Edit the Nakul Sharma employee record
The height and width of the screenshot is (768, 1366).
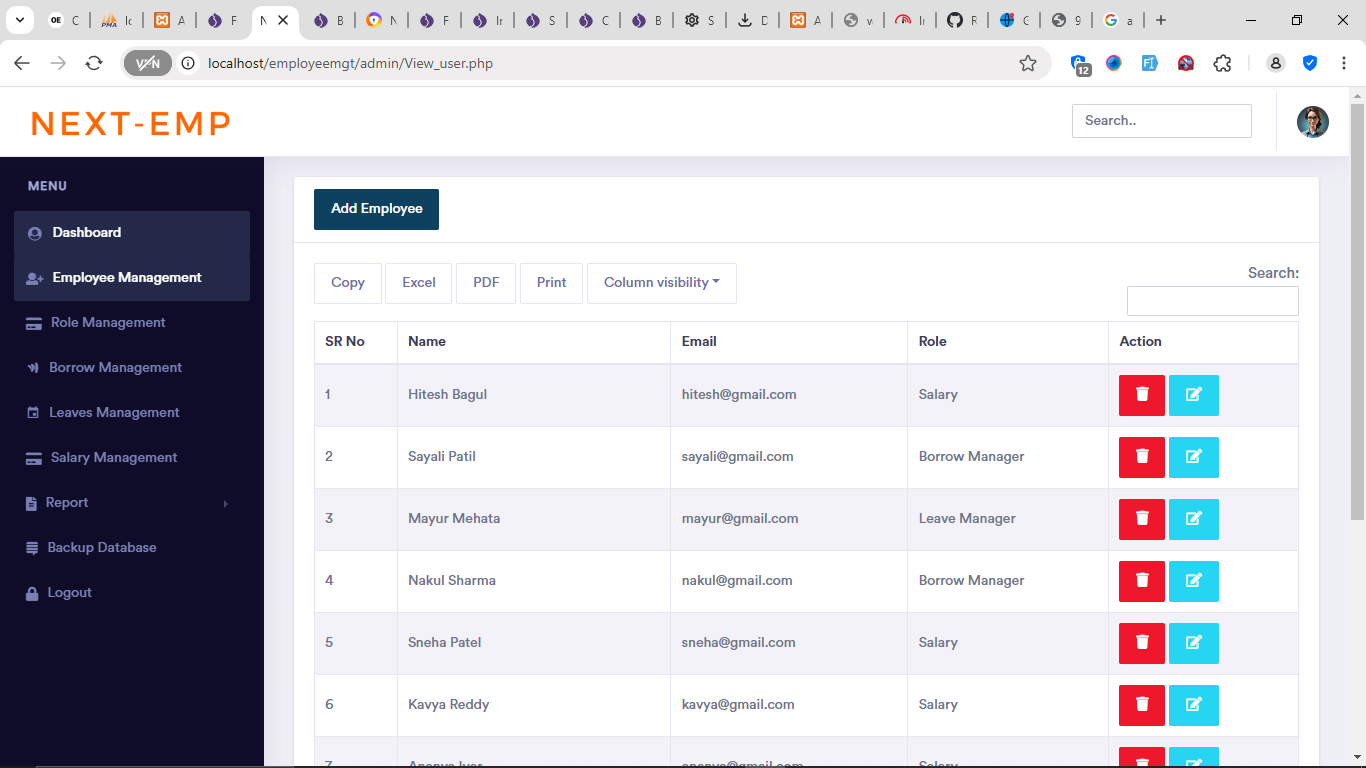point(1193,581)
